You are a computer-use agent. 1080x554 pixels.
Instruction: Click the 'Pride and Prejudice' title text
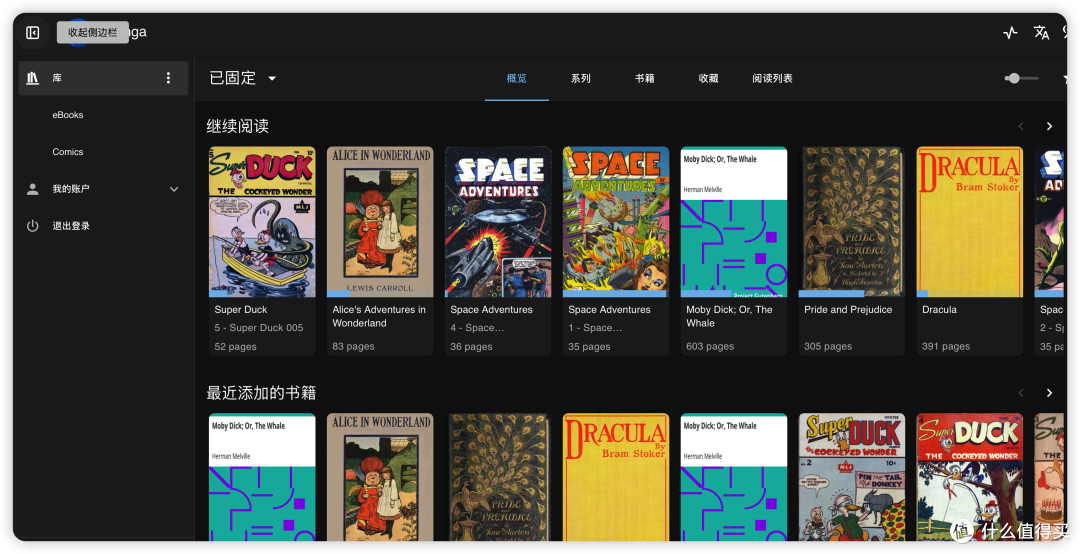point(848,309)
